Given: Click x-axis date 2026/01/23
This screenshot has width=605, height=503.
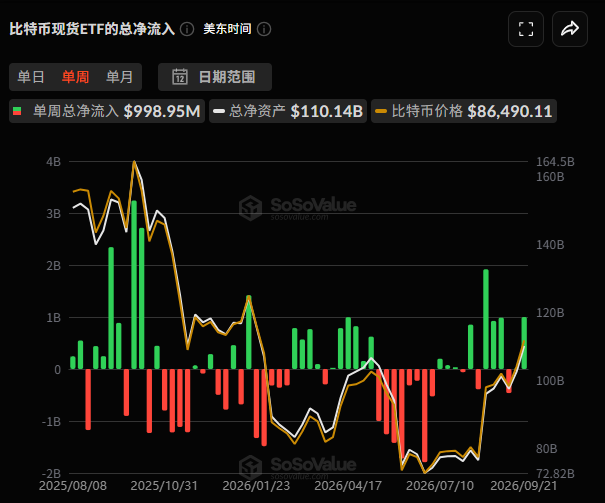Looking at the screenshot, I should (256, 486).
